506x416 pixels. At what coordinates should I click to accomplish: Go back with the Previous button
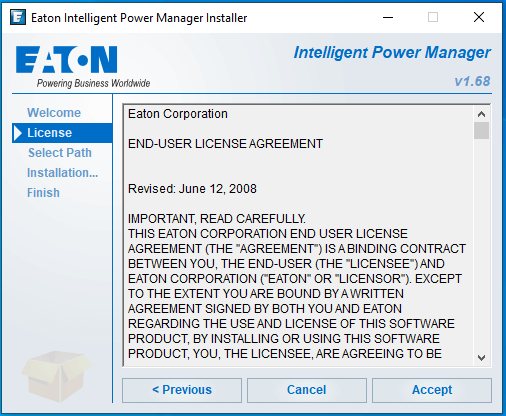182,390
